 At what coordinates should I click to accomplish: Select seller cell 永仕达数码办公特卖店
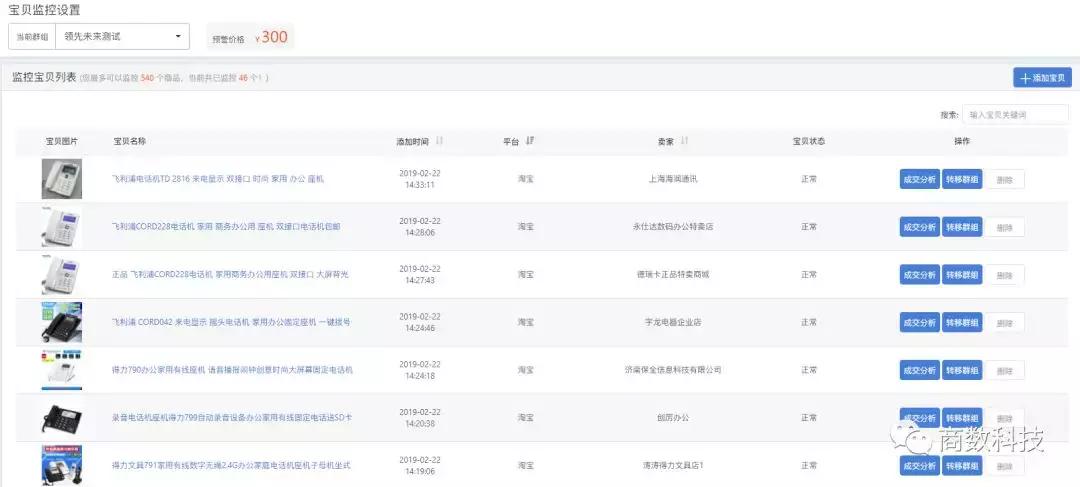[x=673, y=227]
